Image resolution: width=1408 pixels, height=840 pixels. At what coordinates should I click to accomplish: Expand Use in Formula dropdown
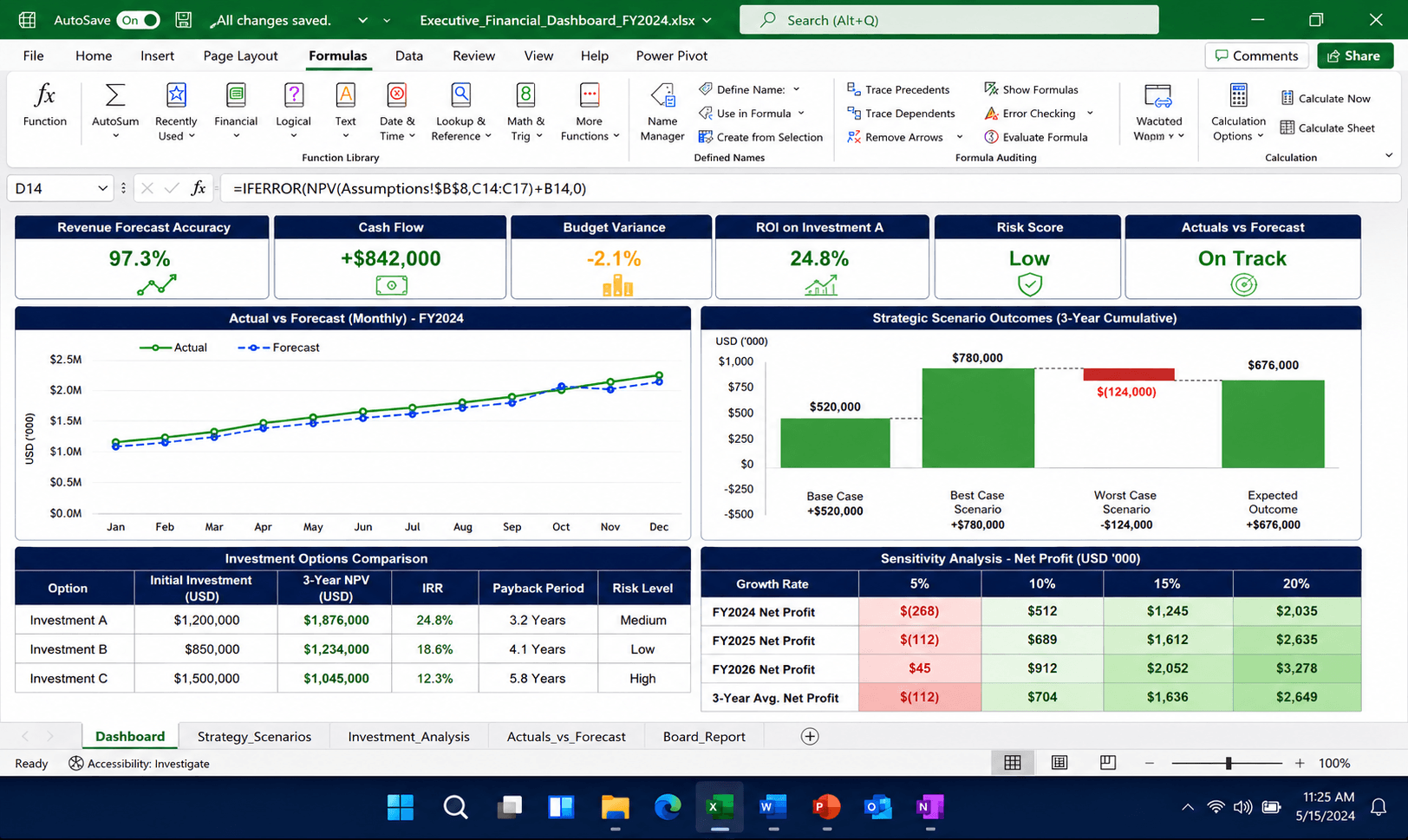[801, 114]
